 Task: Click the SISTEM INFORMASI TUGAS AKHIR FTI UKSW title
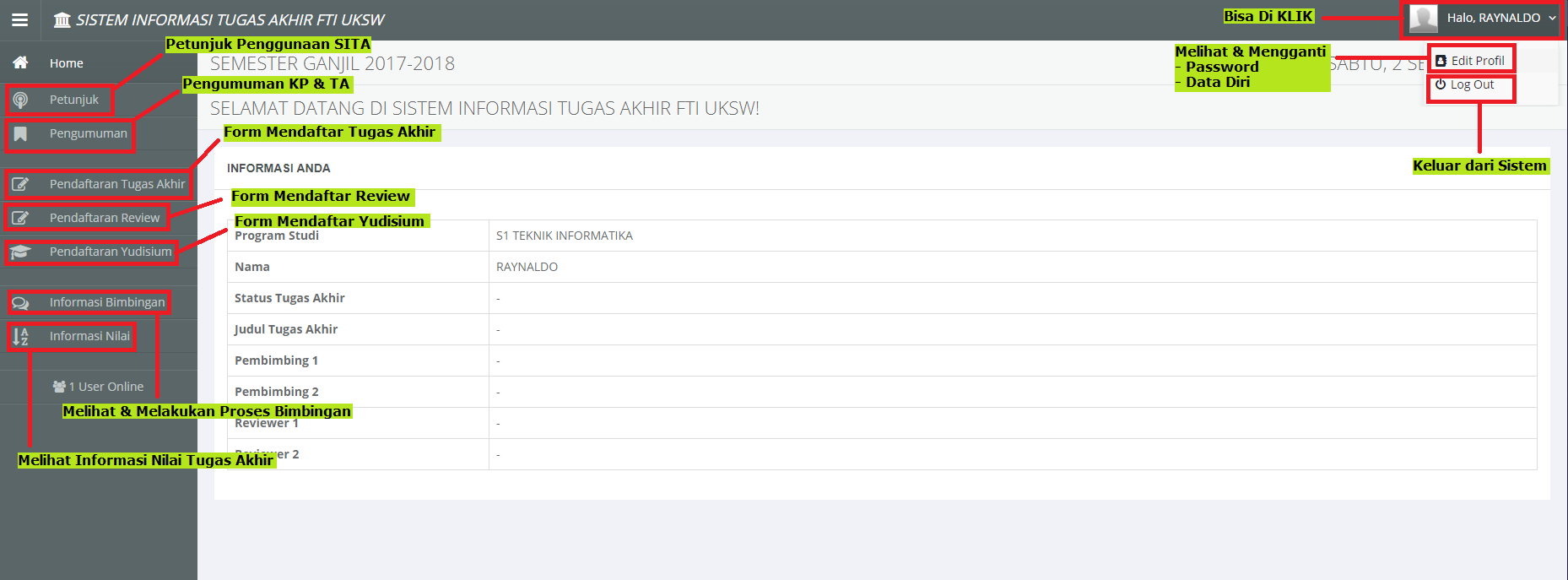click(x=230, y=19)
